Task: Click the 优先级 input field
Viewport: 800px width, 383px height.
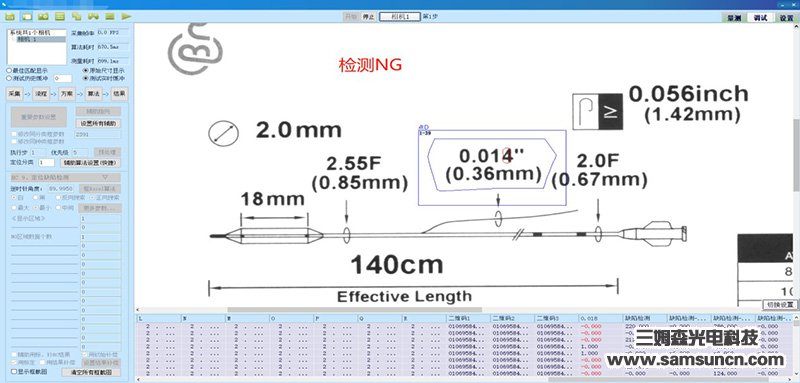Action: click(80, 152)
